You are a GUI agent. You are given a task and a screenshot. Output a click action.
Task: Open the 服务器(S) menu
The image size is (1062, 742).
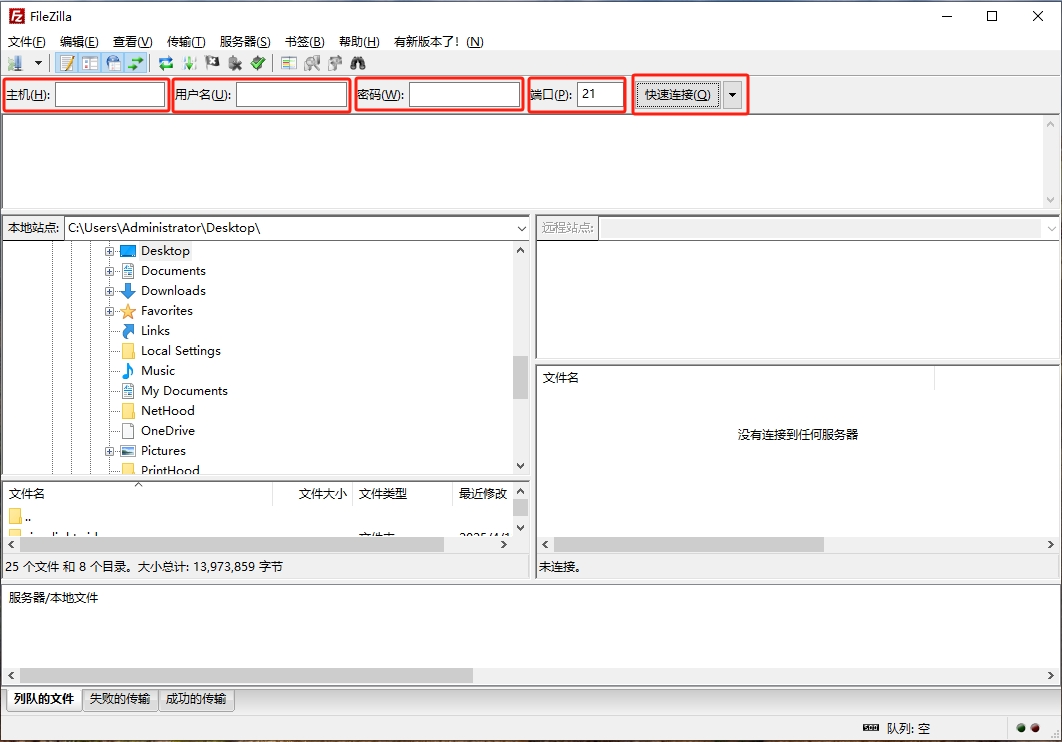click(245, 42)
